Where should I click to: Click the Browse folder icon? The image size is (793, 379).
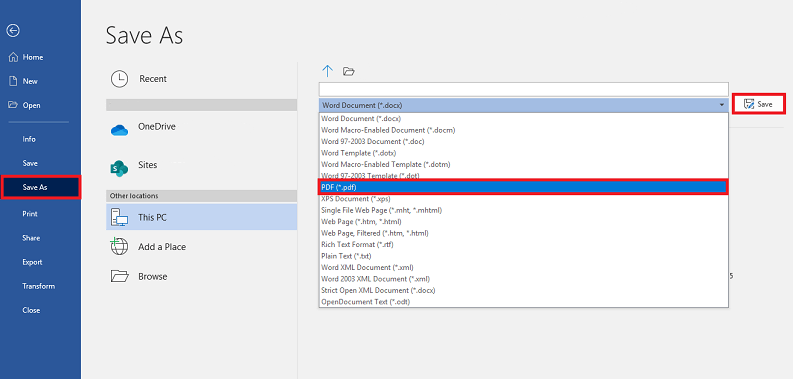(119, 276)
